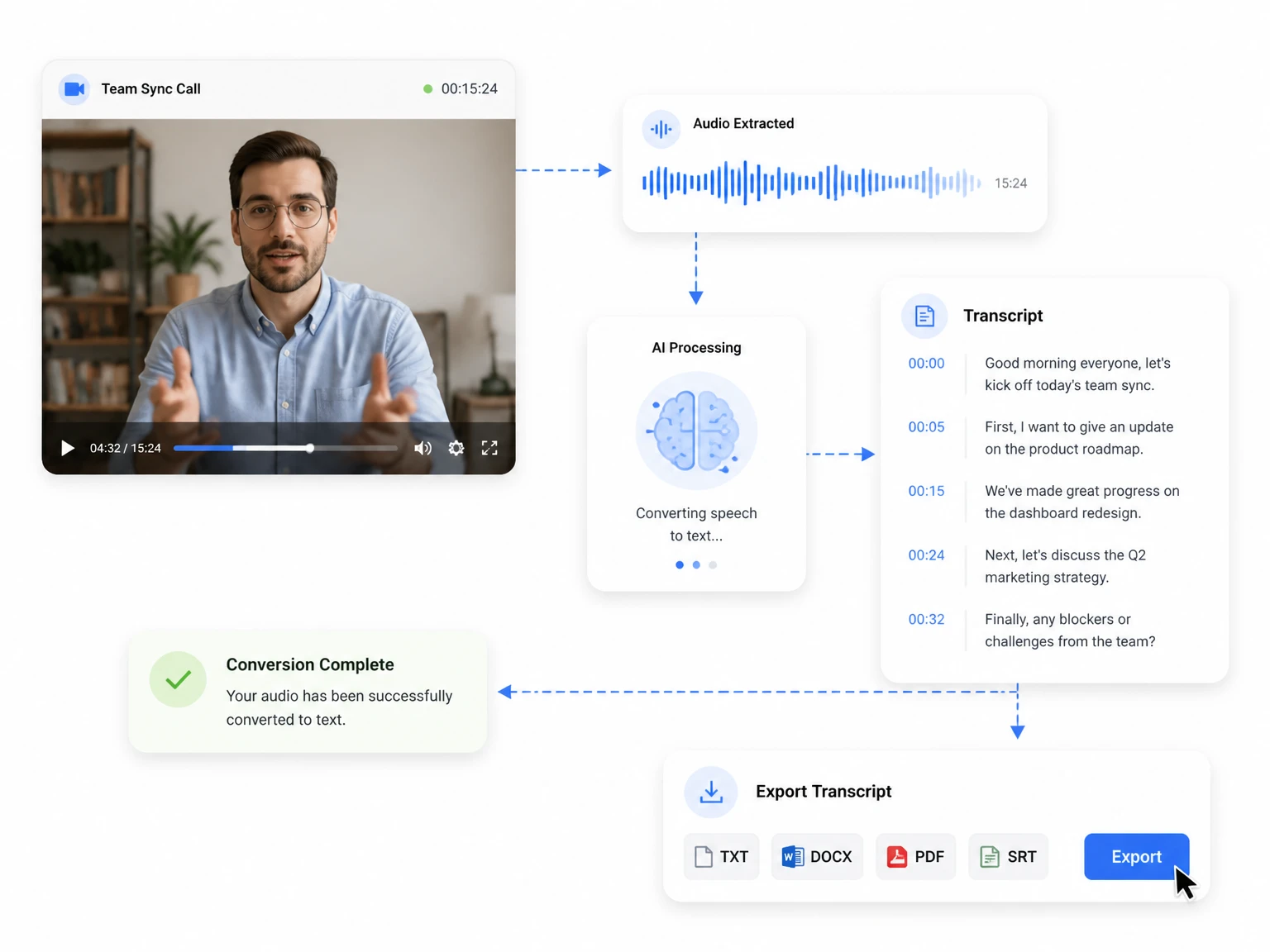
Task: Click the extracted audio waveform
Action: point(812,183)
